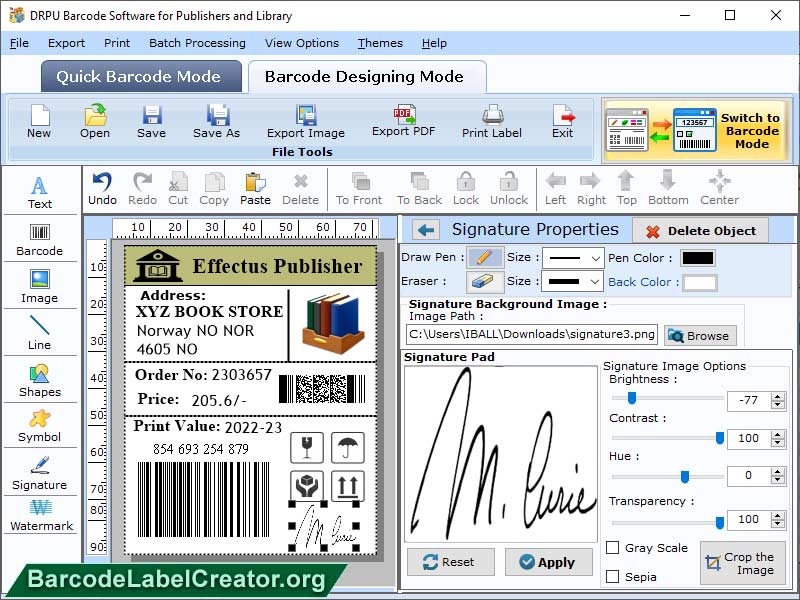The image size is (800, 600).
Task: Open the Batch Processing menu
Action: pos(197,43)
